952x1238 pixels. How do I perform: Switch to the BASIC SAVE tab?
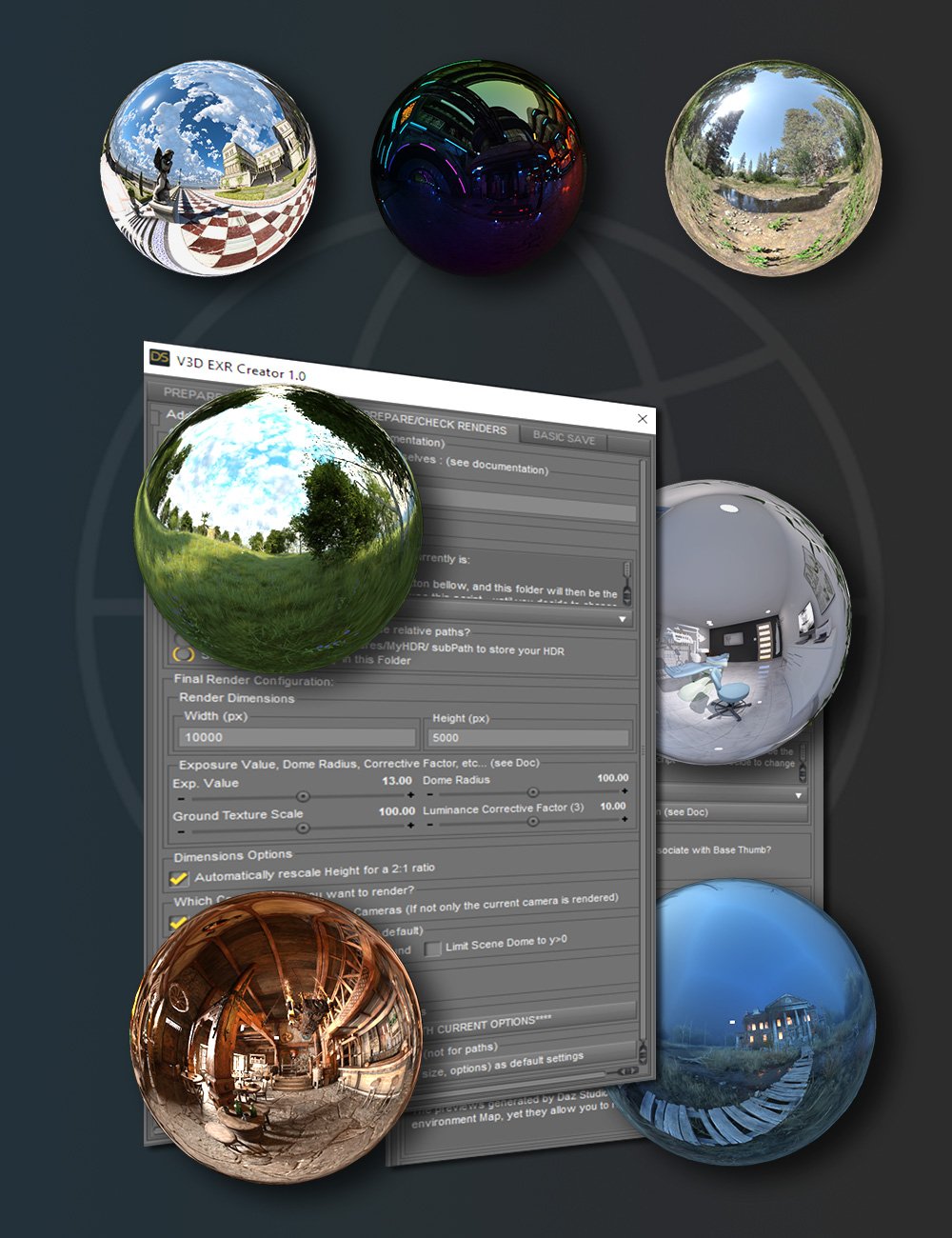click(x=565, y=440)
